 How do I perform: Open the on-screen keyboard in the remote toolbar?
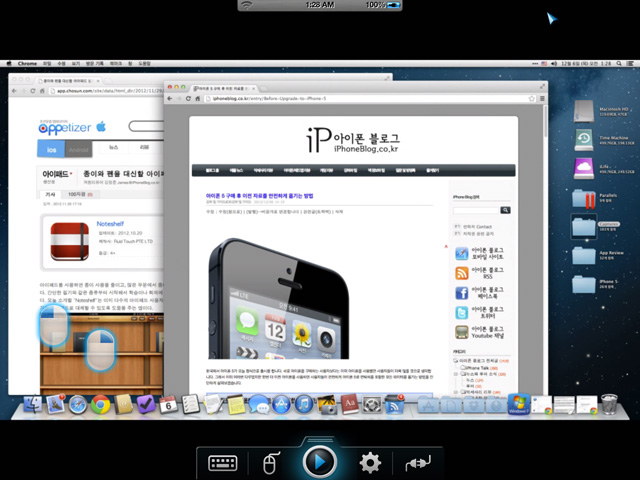coord(222,463)
